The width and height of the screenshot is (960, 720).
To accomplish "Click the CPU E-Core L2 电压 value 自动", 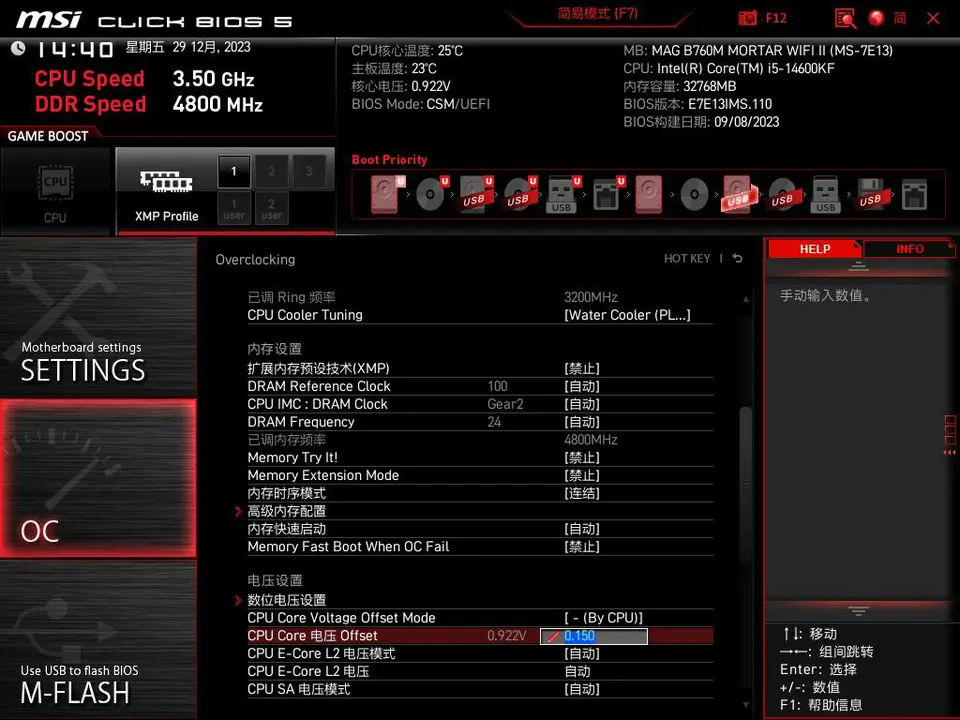I will (x=577, y=671).
